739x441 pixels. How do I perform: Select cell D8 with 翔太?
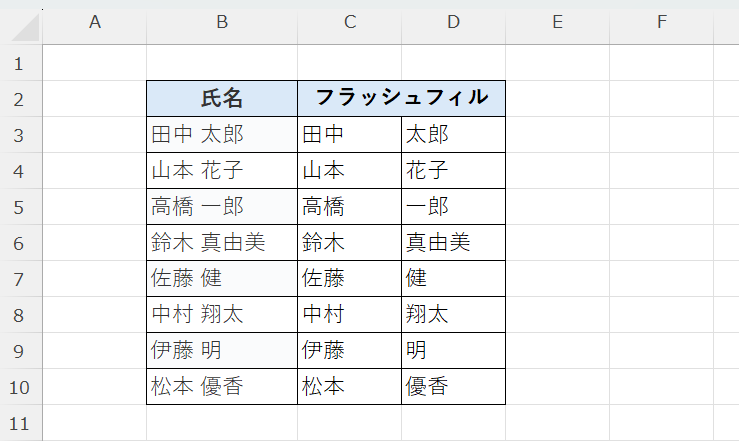(453, 314)
